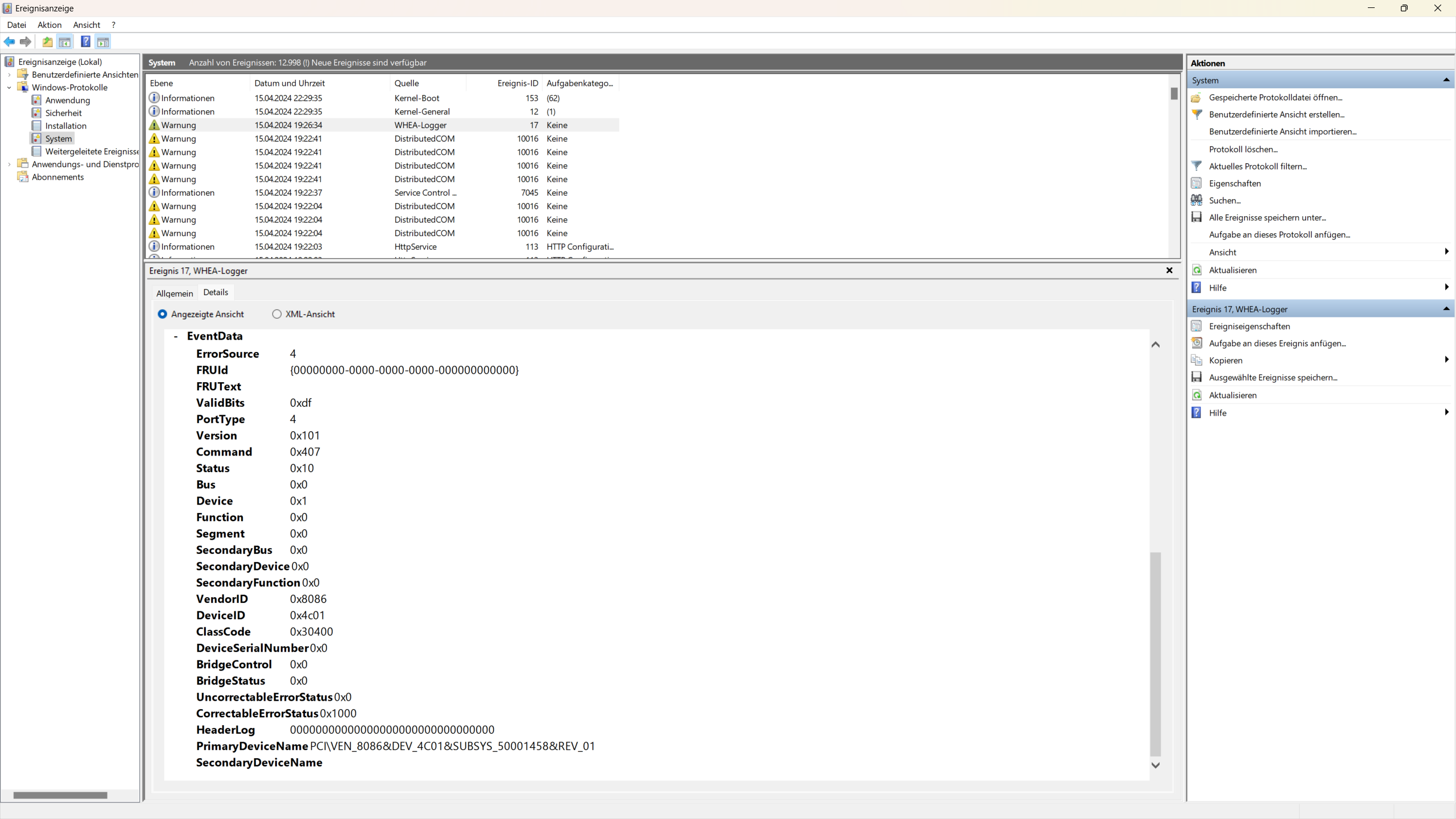Click the back arrow toolbar icon
This screenshot has width=1456, height=819.
9,42
